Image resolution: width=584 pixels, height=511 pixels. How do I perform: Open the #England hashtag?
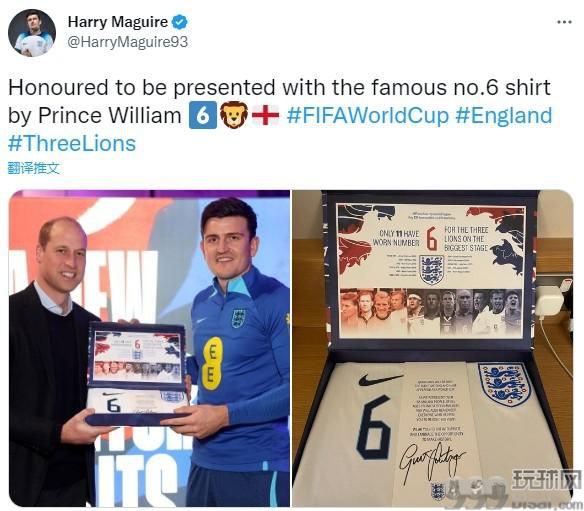coord(504,115)
